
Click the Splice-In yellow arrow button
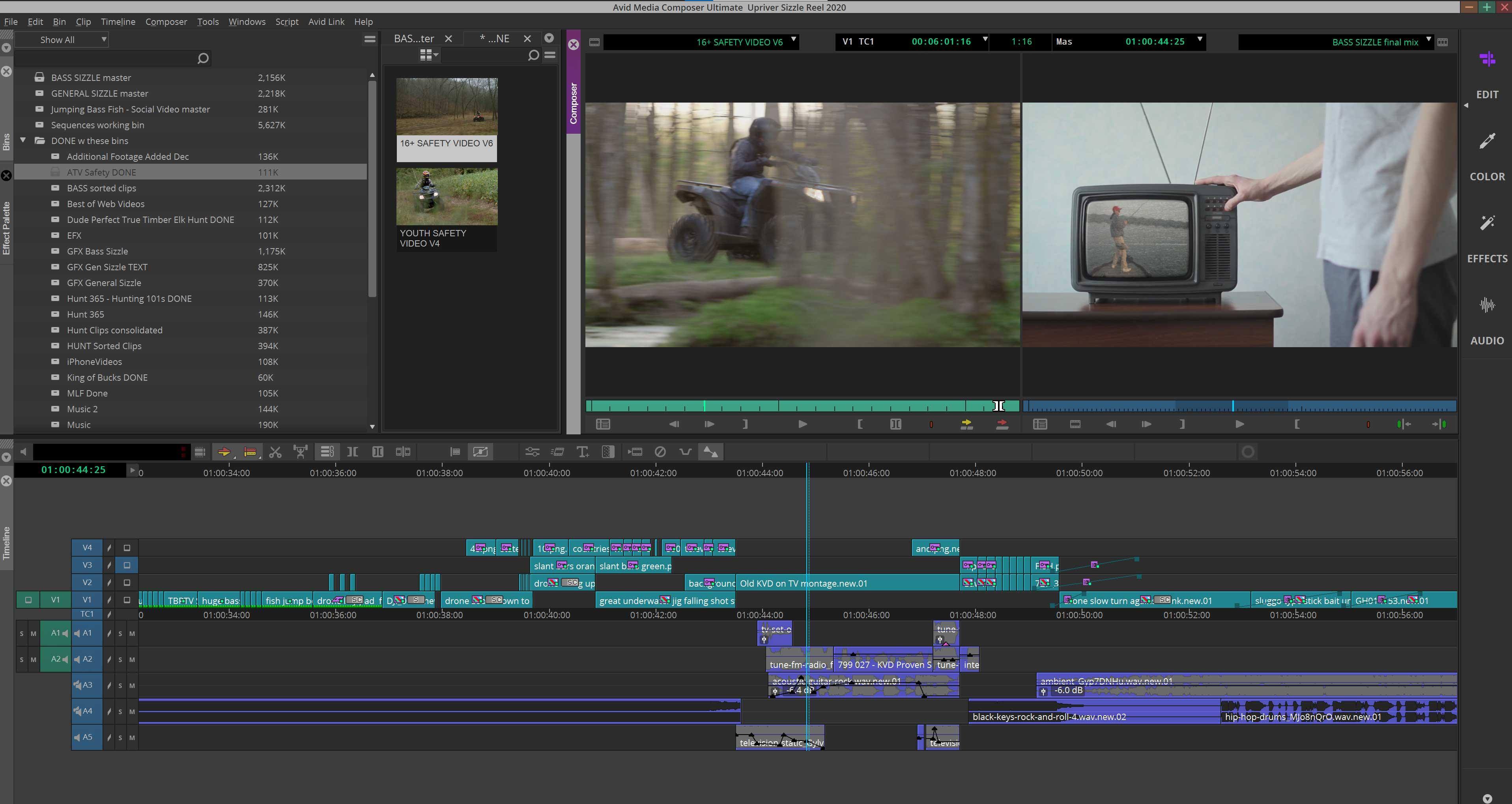[966, 424]
